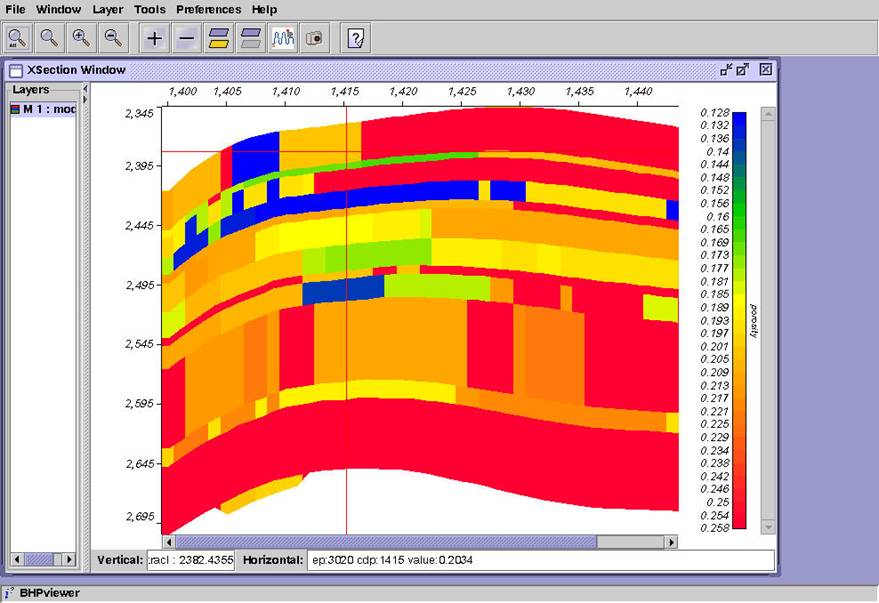879x603 pixels.
Task: Open the Layer menu
Action: click(x=108, y=10)
